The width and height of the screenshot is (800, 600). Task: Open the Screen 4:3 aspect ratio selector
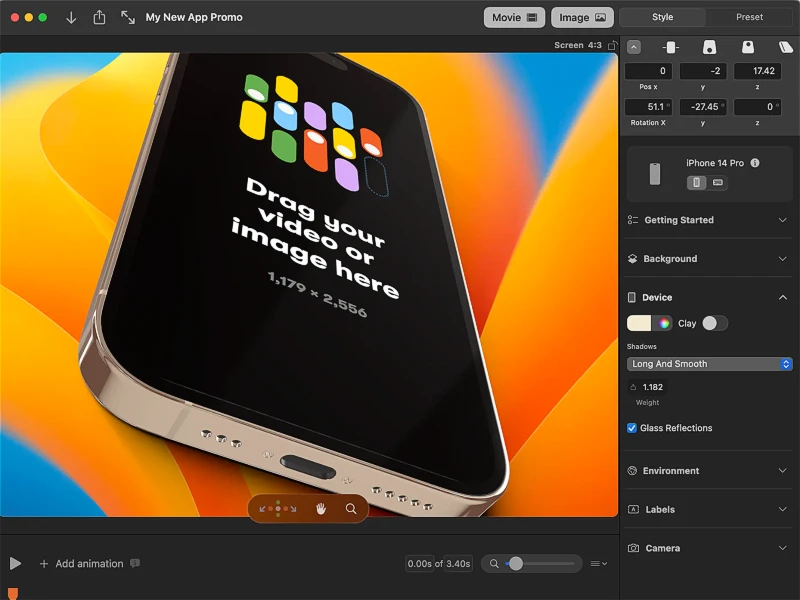point(578,45)
